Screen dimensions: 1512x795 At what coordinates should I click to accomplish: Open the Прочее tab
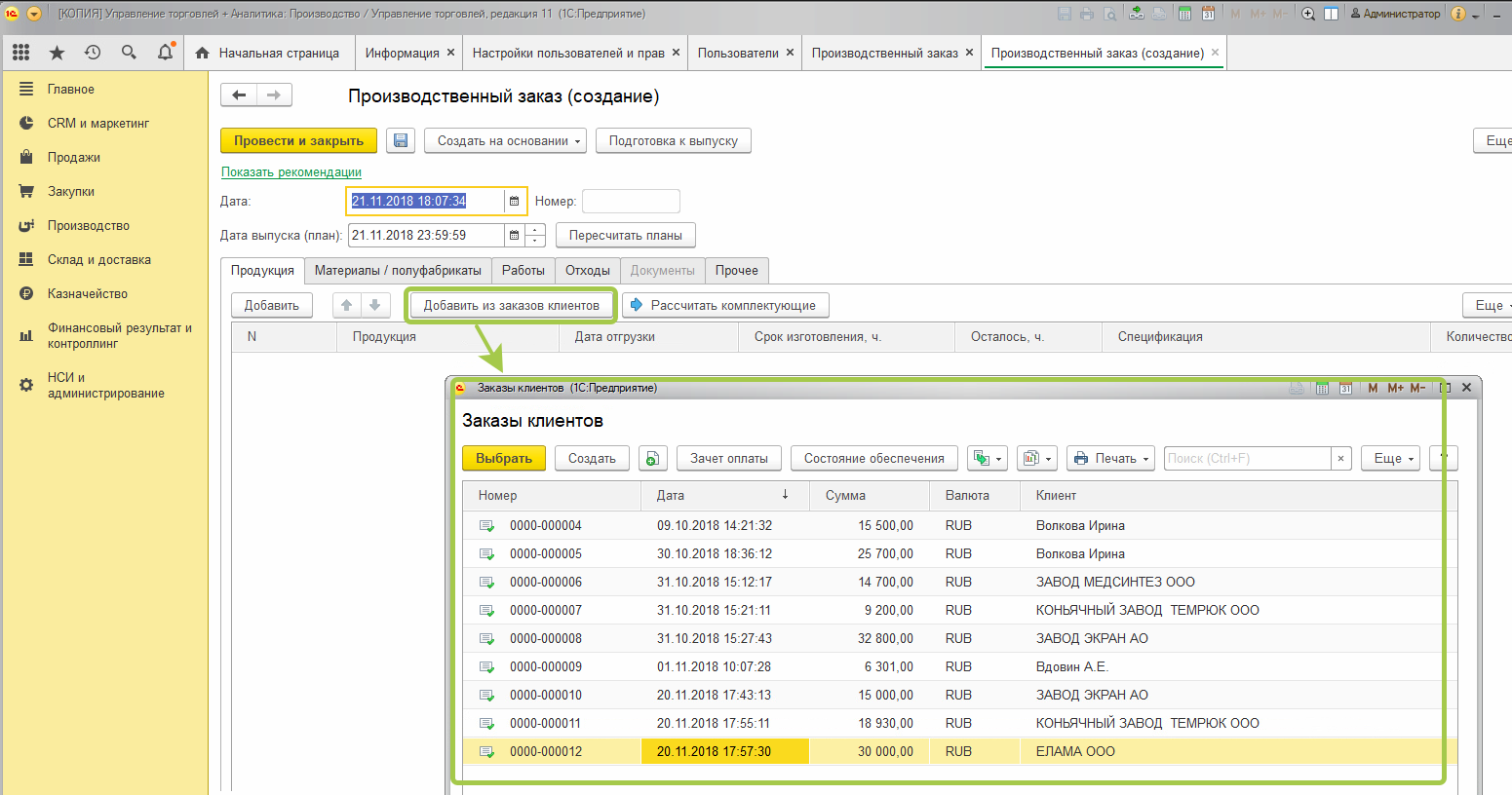736,271
